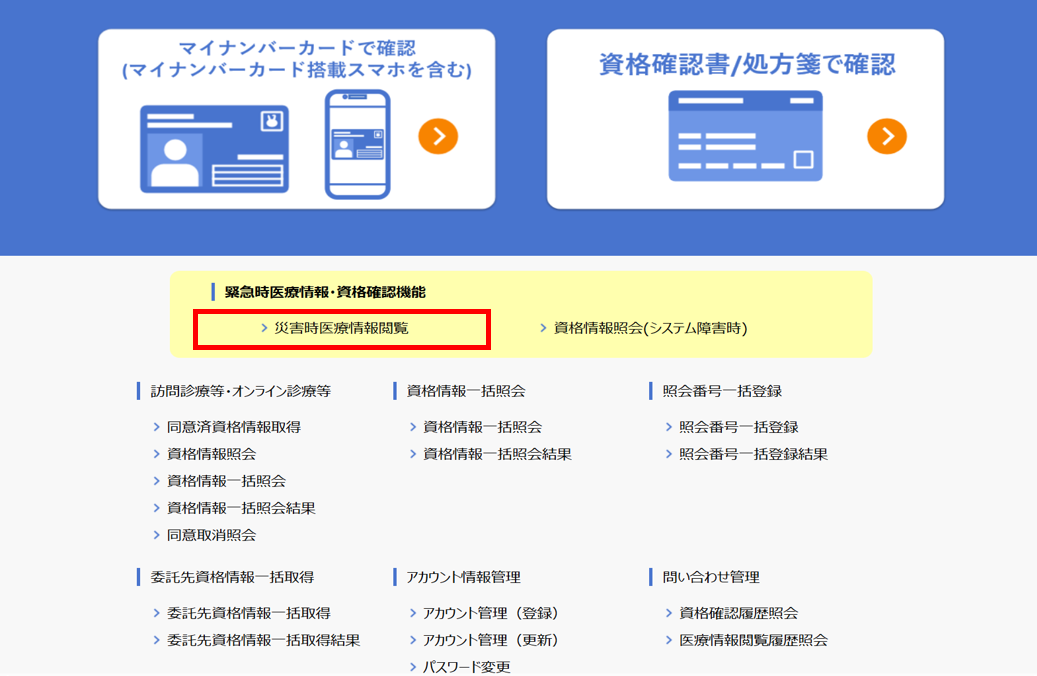Select 委託先資格情報一括取得 link
This screenshot has height=676, width=1037.
tap(248, 613)
